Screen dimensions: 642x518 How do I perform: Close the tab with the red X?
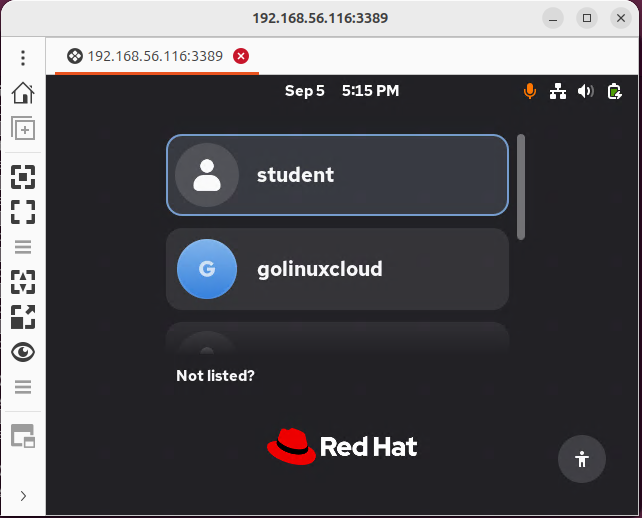point(241,56)
